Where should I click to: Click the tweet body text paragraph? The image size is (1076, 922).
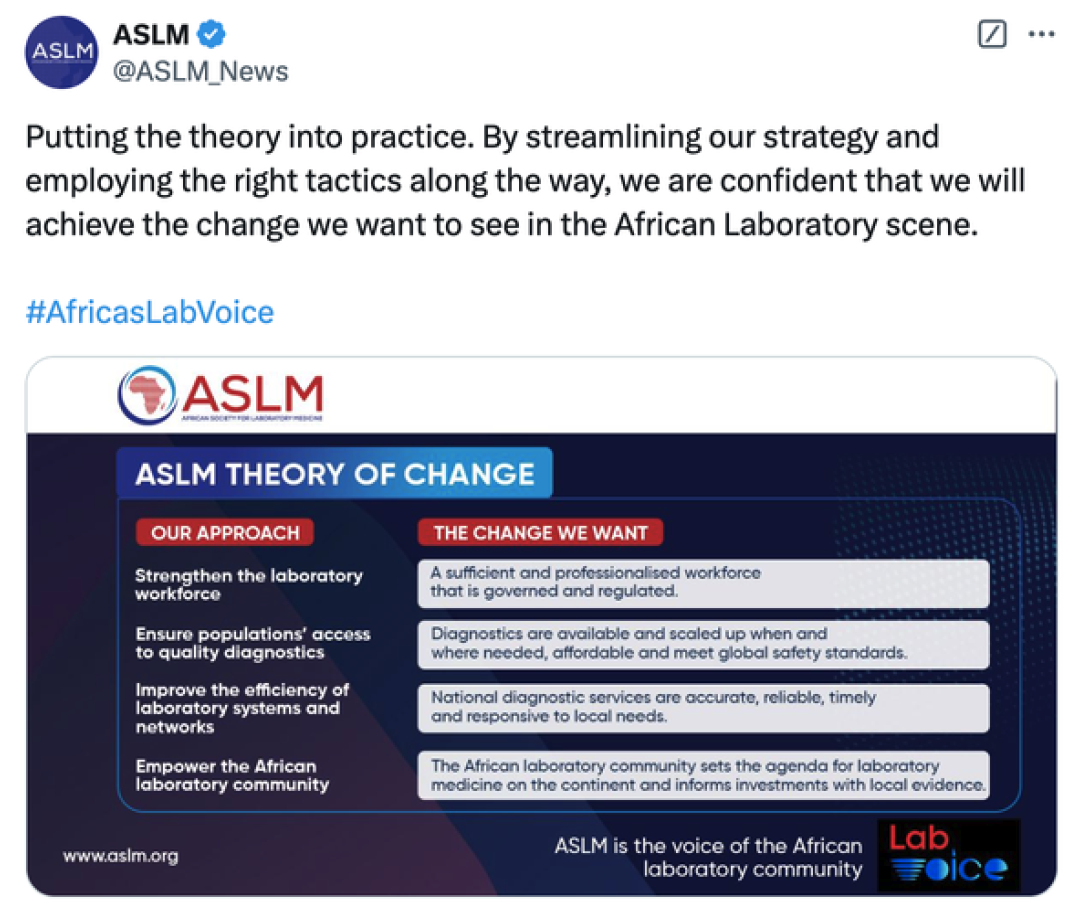[526, 180]
